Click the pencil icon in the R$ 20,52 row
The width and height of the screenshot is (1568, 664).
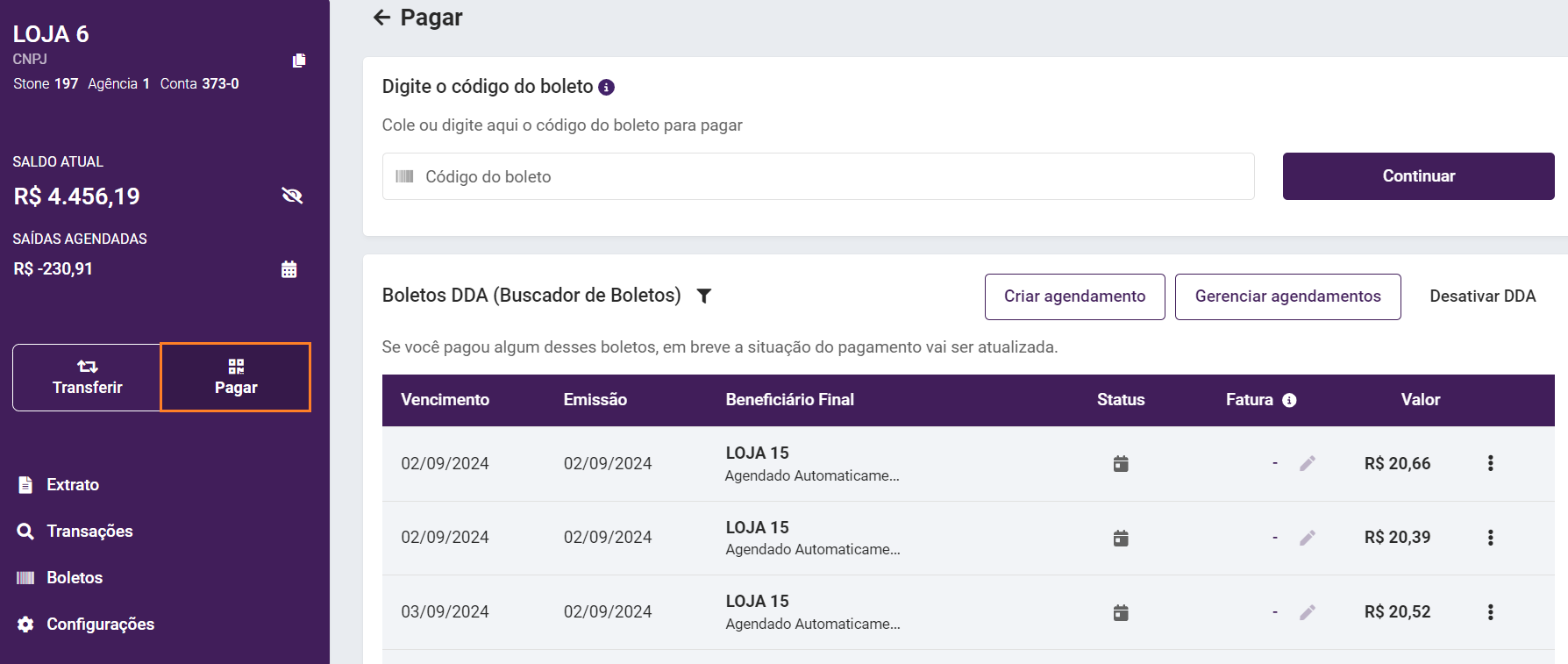point(1307,612)
